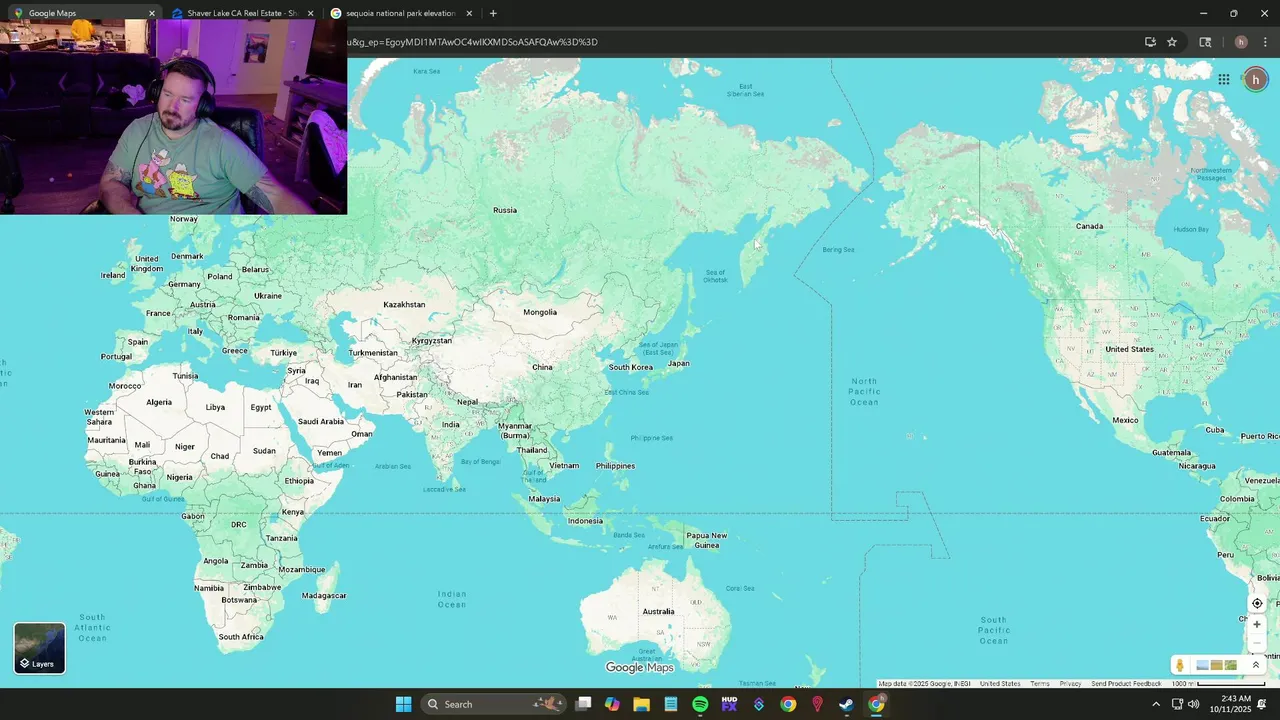Screen dimensions: 1280x720
Task: Switch to the sequoia national park elevation tab
Action: pos(400,13)
